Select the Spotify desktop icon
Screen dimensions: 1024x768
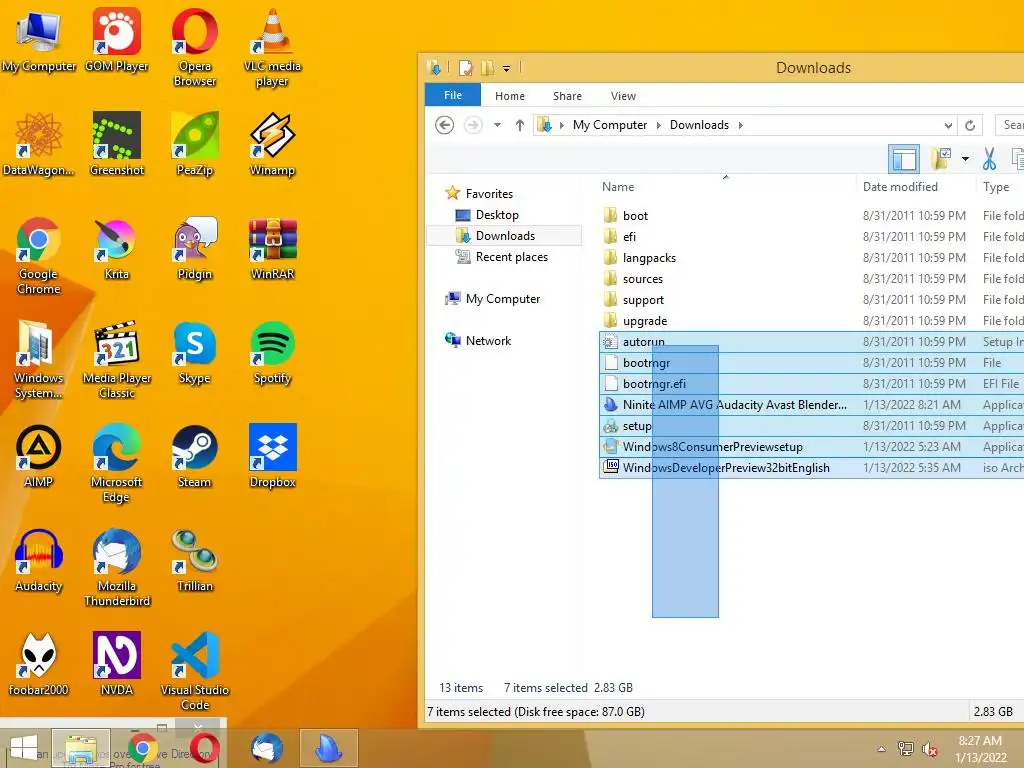272,353
